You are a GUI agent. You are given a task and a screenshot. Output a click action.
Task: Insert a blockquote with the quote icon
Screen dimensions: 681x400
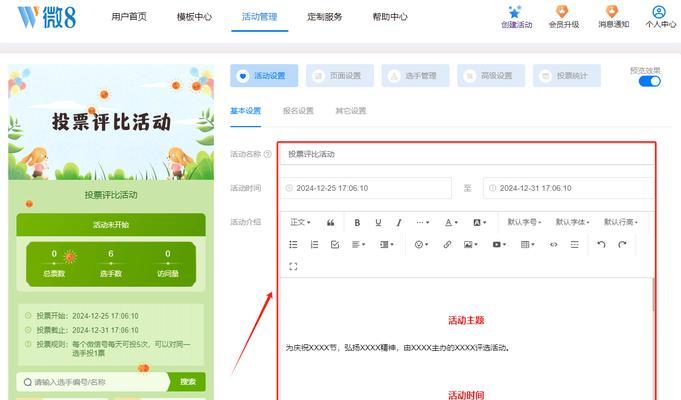pos(331,222)
